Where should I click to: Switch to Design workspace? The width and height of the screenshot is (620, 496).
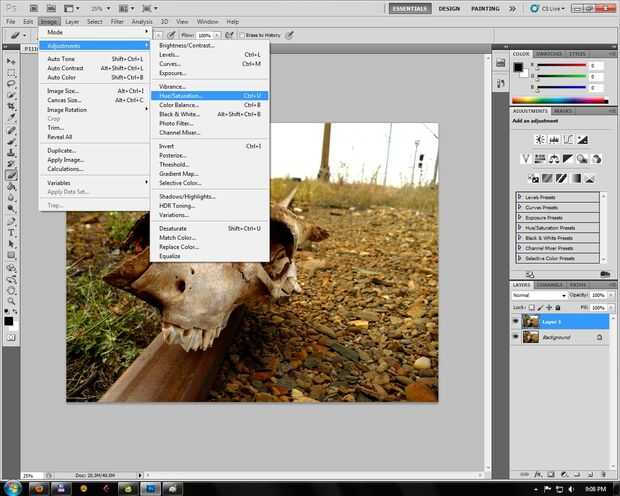(x=449, y=9)
